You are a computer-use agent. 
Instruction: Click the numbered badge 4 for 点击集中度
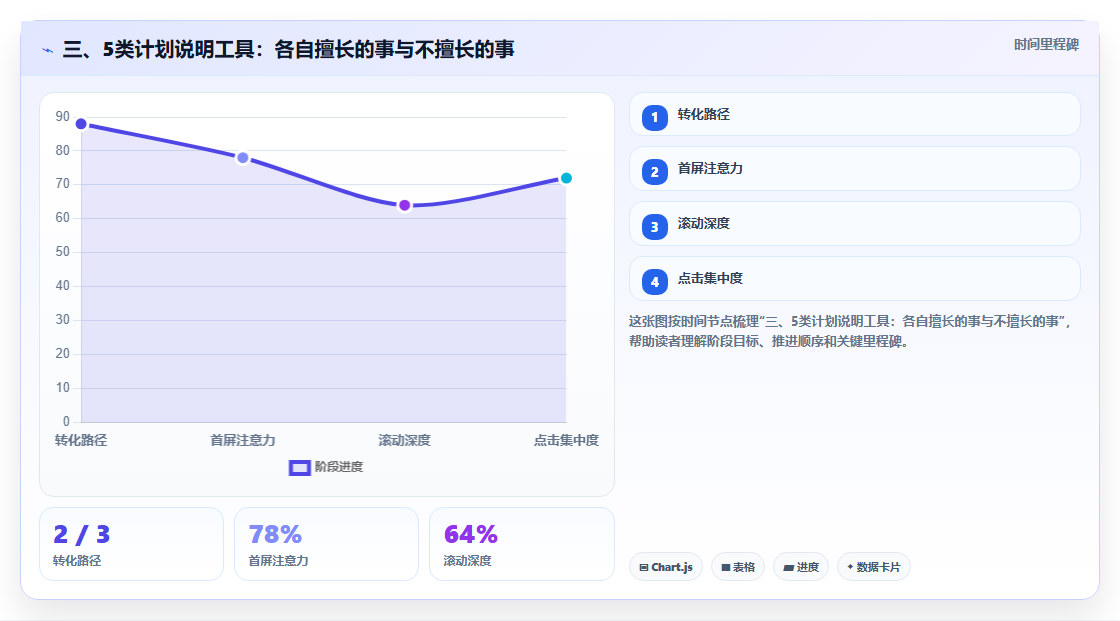[654, 282]
